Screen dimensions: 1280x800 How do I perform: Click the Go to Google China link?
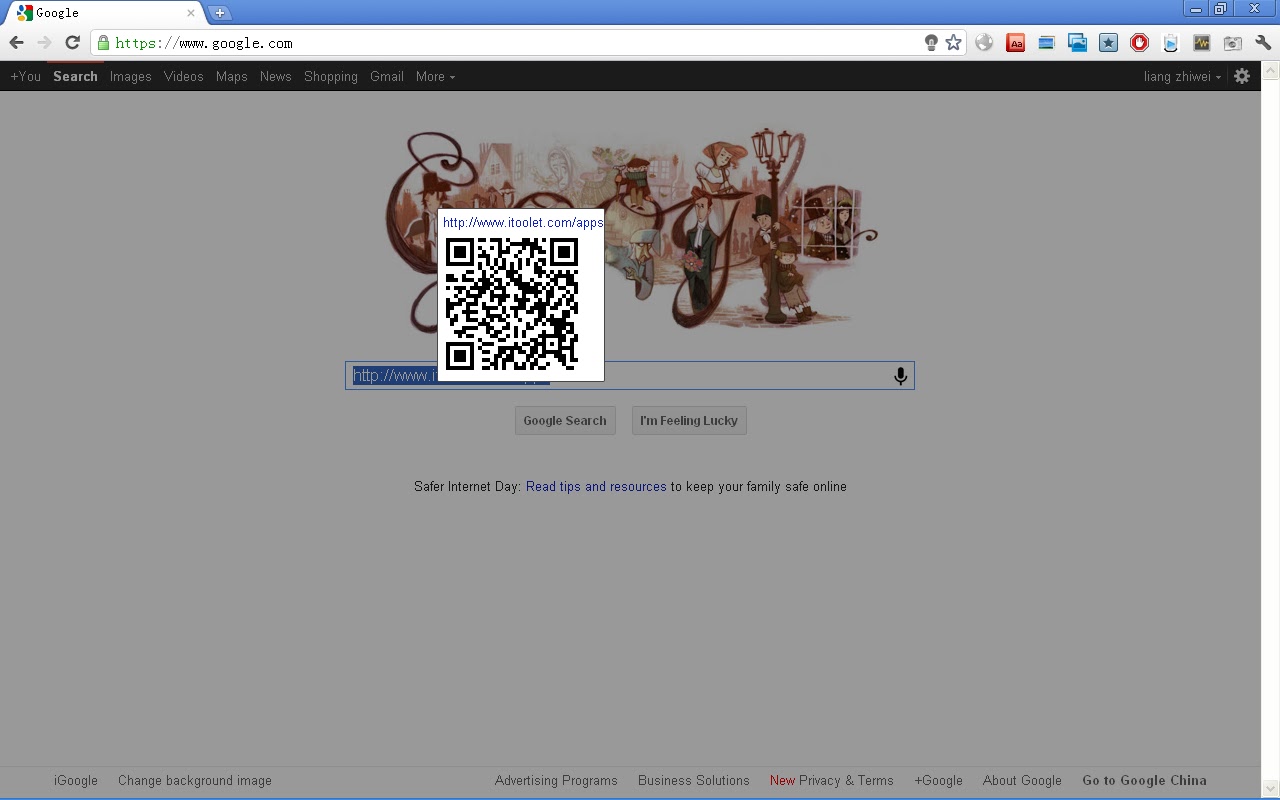coord(1144,780)
